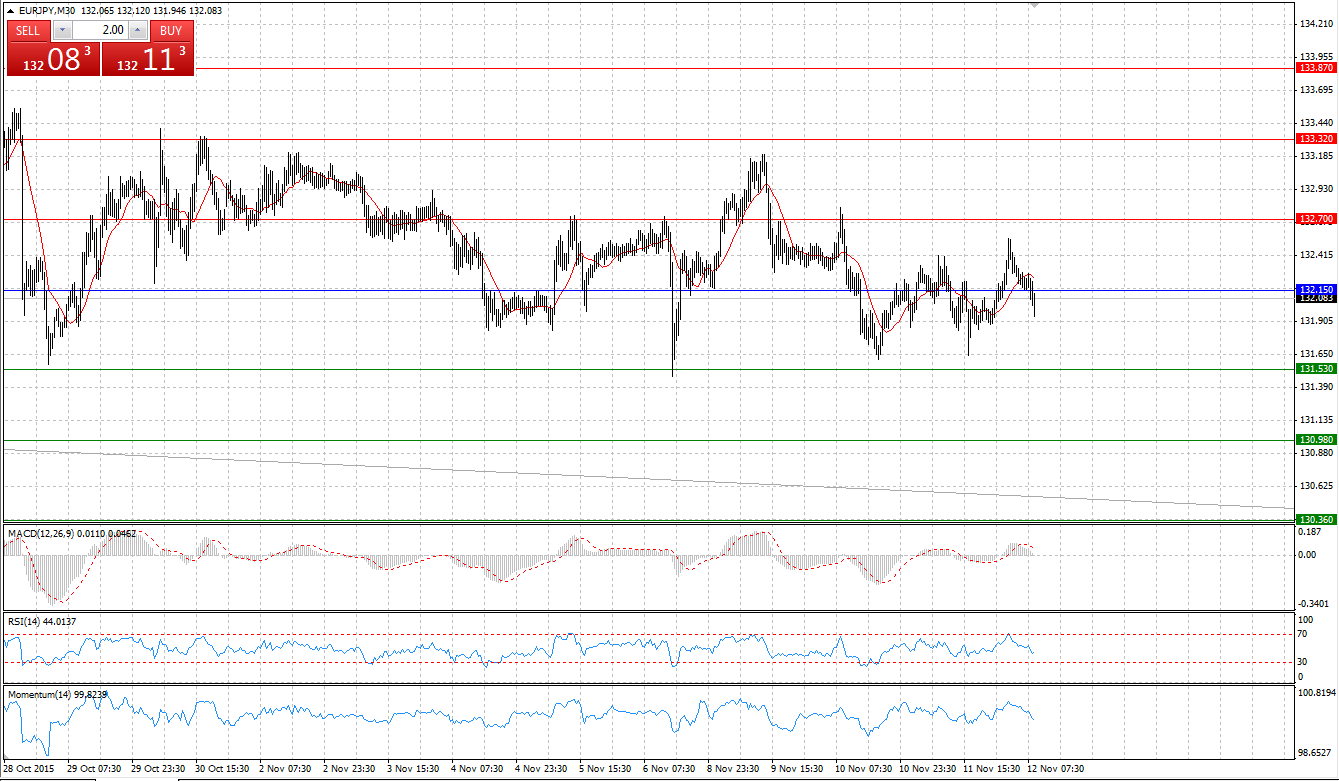Click the 130.360 green support level label
This screenshot has height=781, width=1339.
coord(1315,519)
